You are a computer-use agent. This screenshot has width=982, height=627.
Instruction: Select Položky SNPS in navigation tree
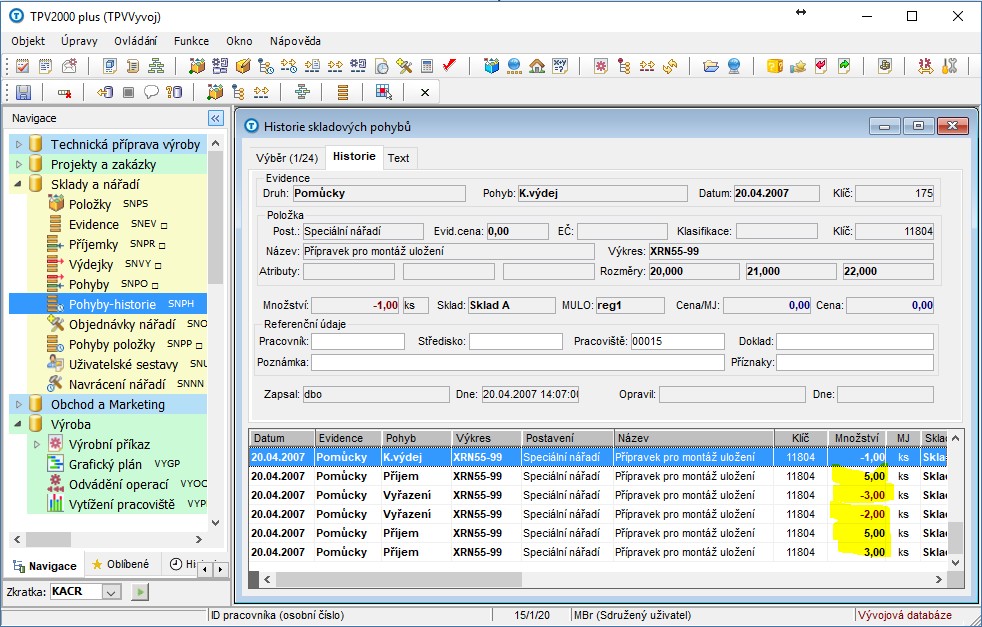coord(98,204)
